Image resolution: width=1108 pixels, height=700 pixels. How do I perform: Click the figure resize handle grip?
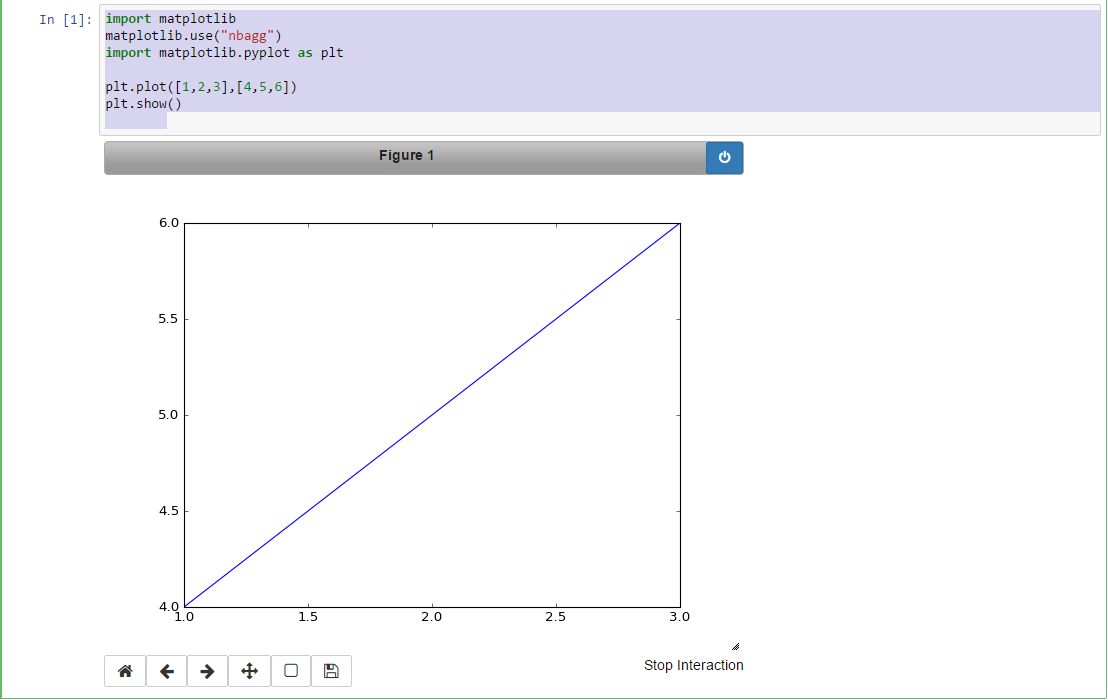[x=736, y=646]
